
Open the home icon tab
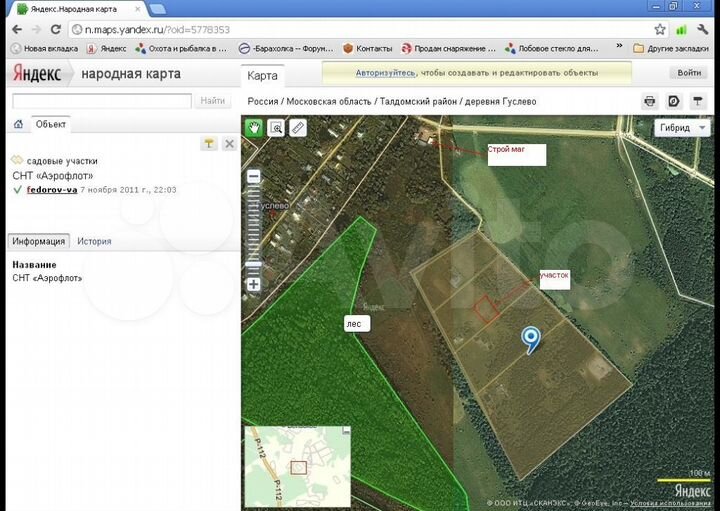18,124
